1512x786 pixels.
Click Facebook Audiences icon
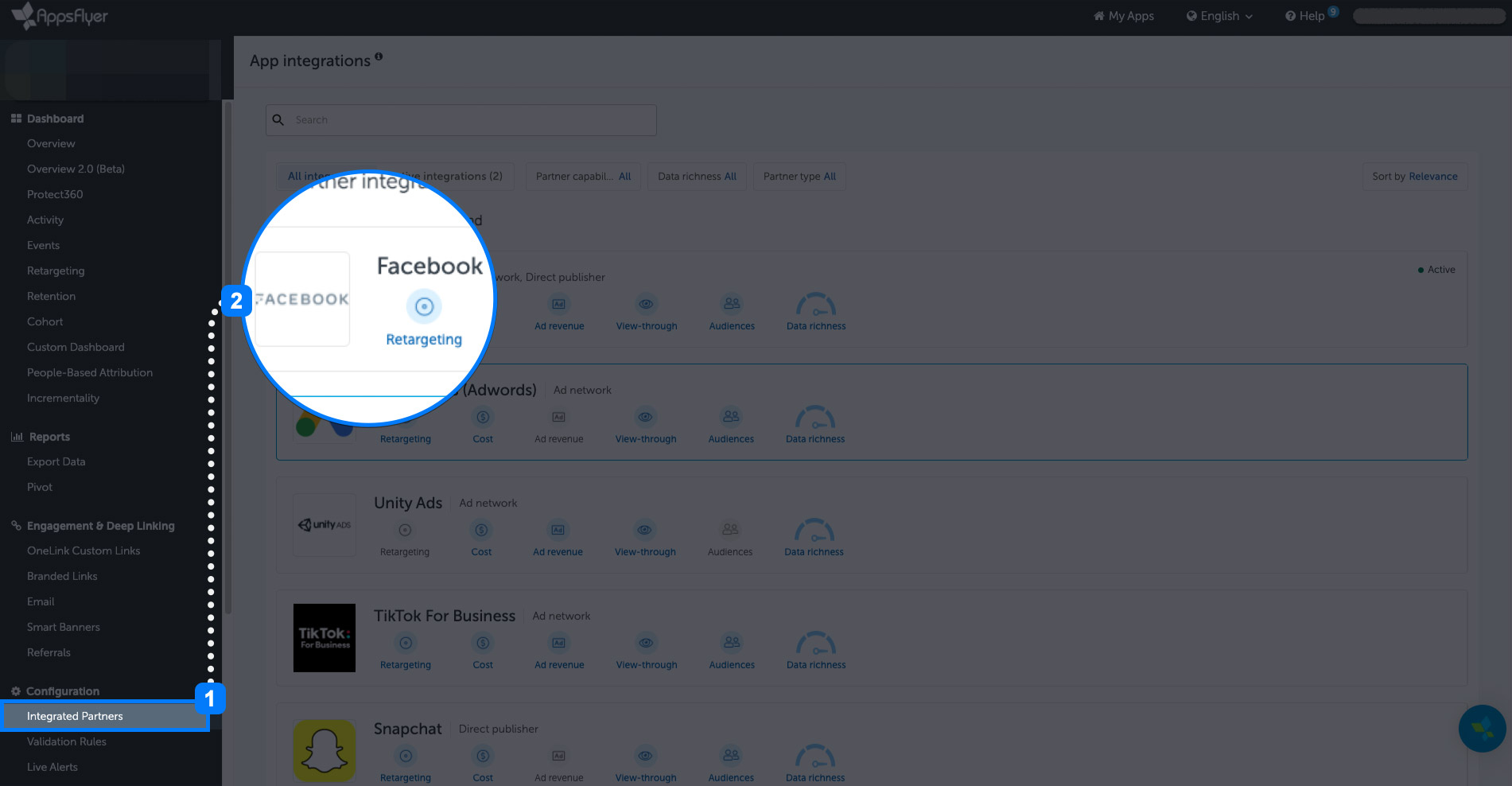click(x=732, y=304)
